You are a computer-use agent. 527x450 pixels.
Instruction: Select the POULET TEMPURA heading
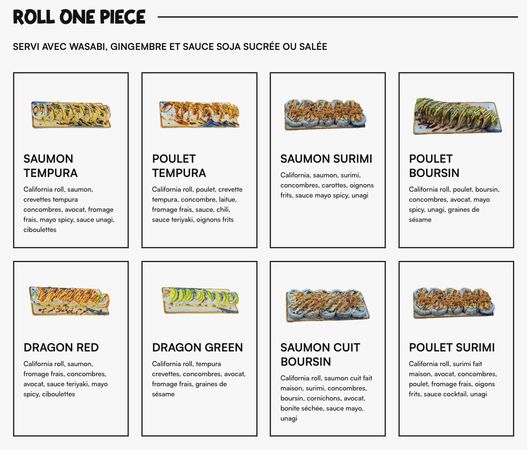[179, 166]
